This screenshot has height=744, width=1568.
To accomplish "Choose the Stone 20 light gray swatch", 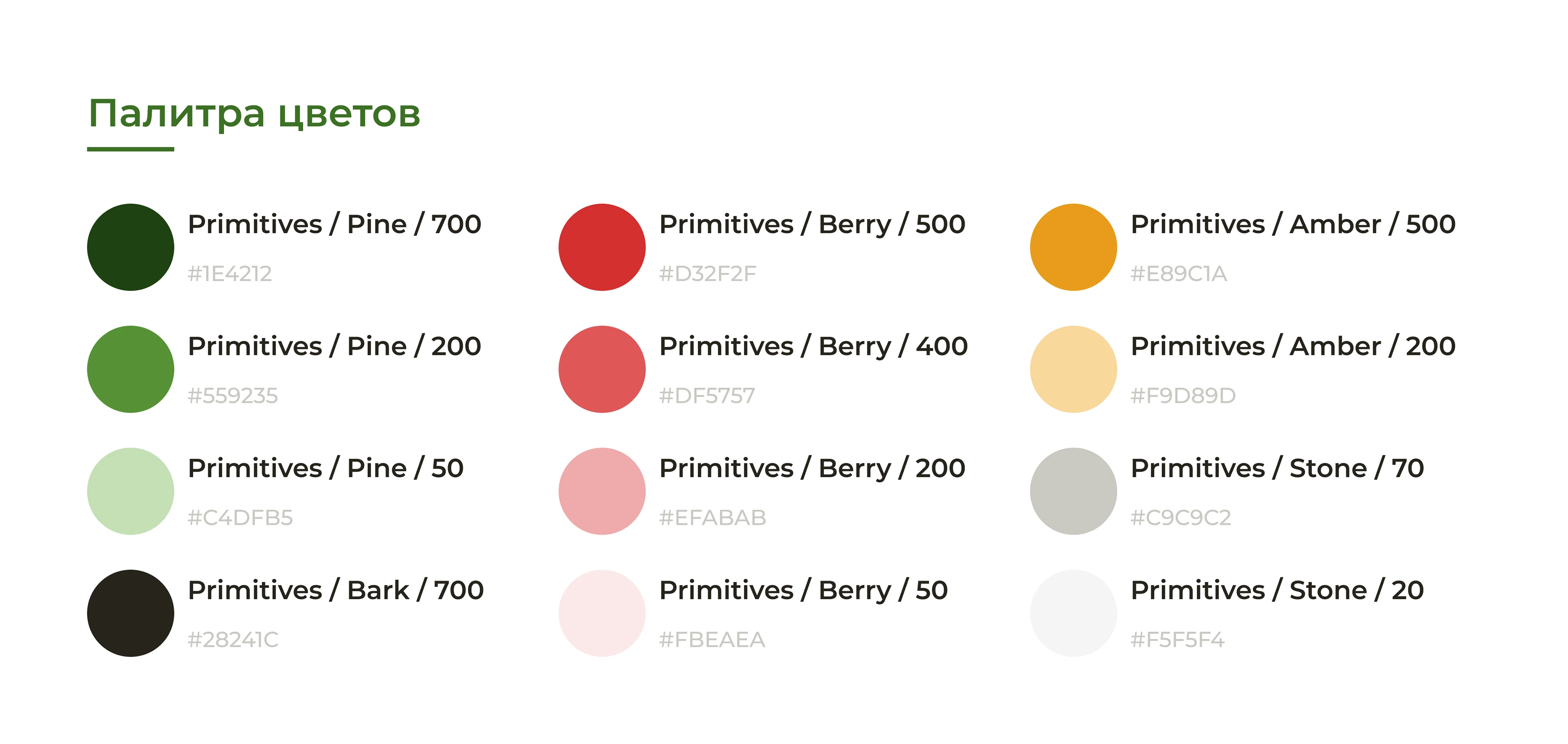I will point(1073,612).
